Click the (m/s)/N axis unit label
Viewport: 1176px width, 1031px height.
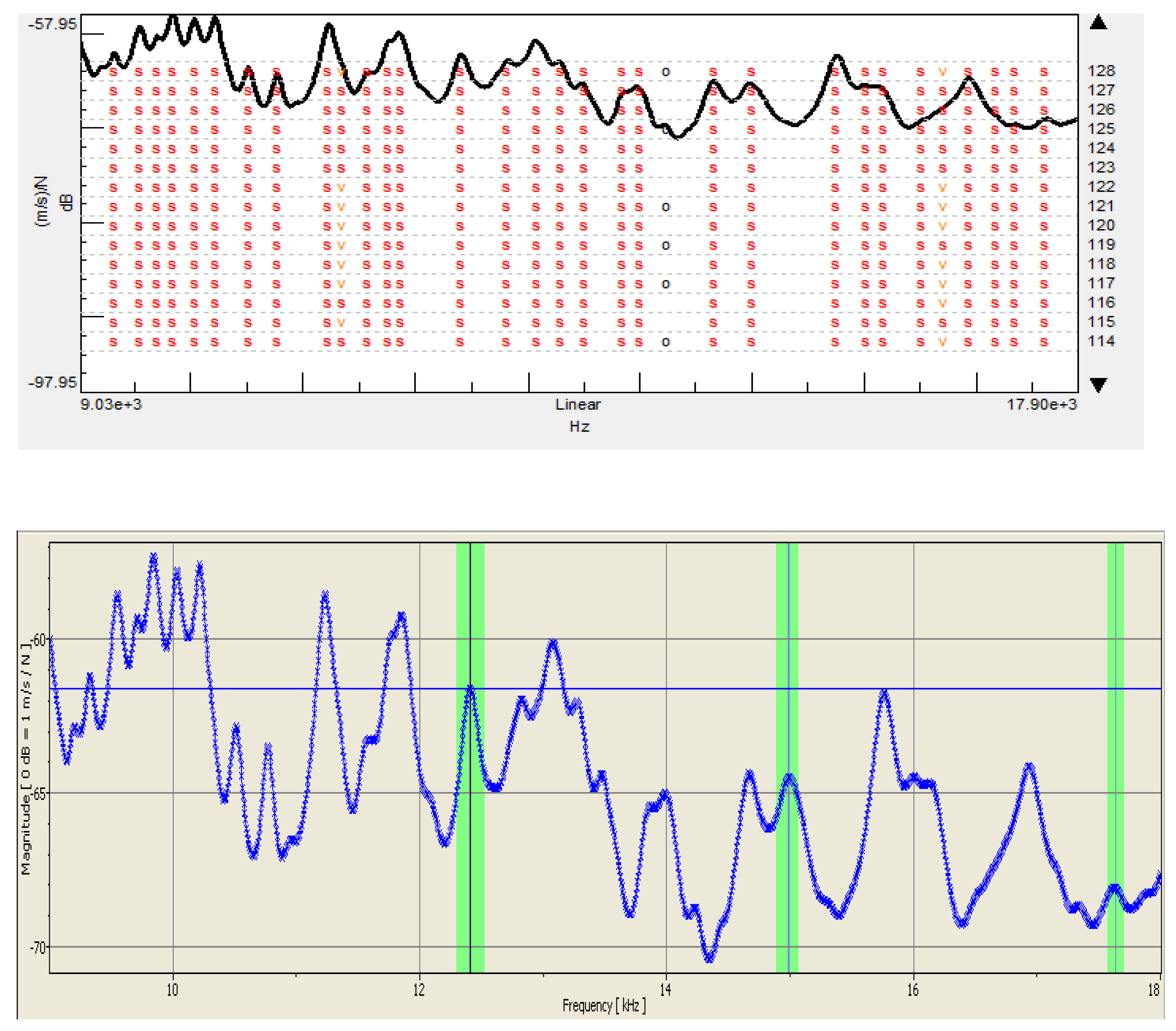42,201
